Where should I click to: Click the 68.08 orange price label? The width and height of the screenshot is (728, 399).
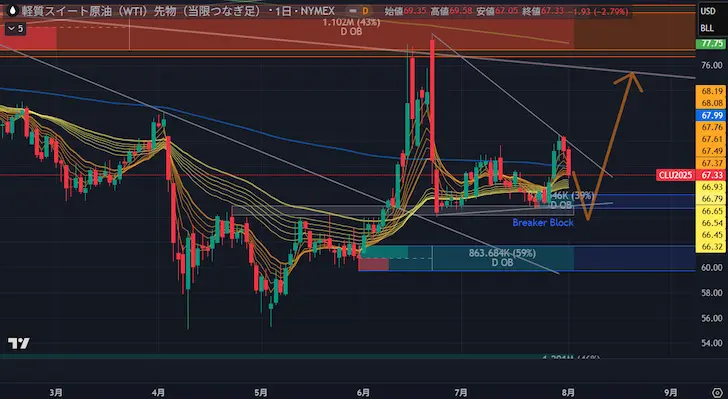tap(711, 103)
